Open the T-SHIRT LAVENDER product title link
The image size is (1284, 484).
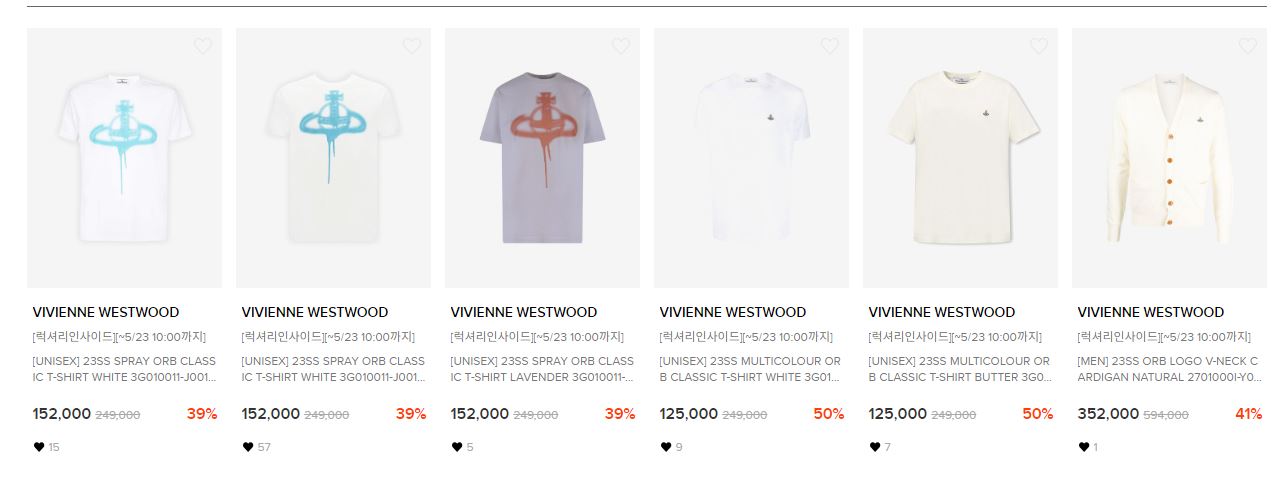click(x=542, y=369)
